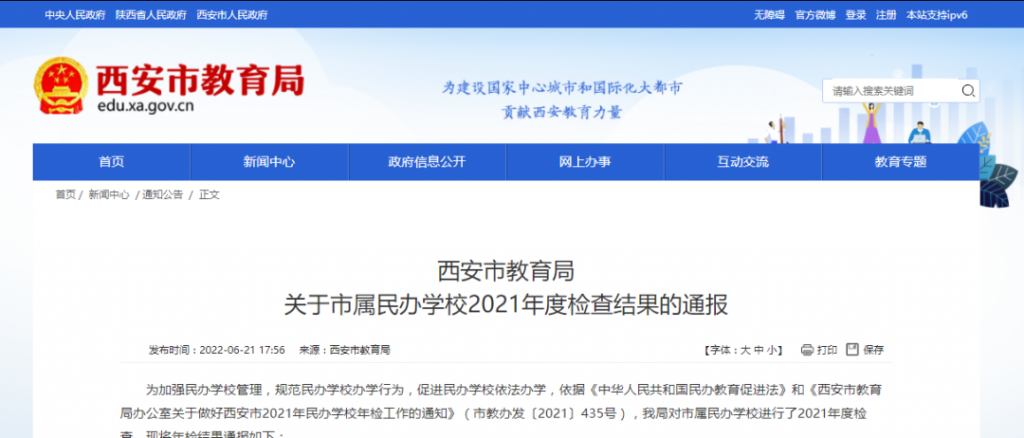Select the 教育专题 navigation item
Screen dimensions: 1024x438
(x=900, y=162)
